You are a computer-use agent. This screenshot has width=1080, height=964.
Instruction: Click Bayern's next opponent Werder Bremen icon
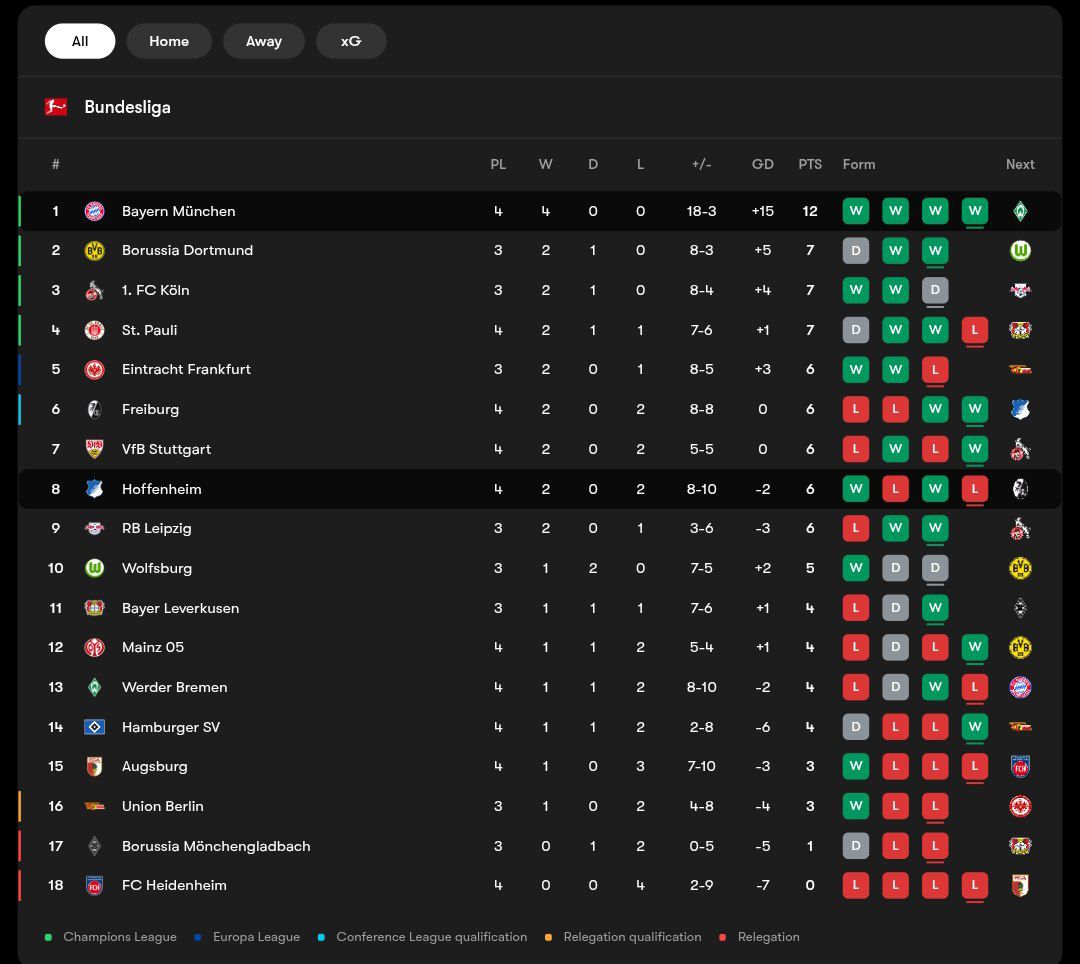(x=1020, y=211)
